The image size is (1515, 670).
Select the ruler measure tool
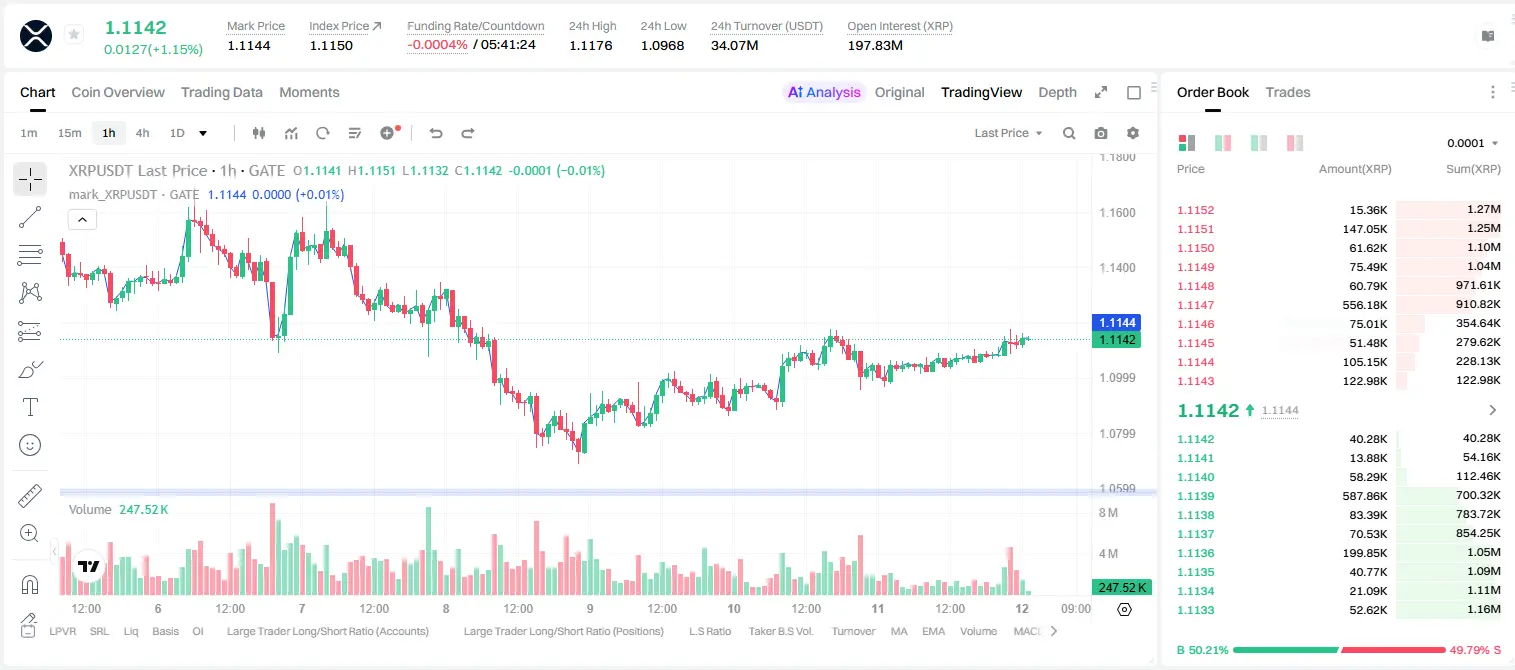(x=30, y=496)
